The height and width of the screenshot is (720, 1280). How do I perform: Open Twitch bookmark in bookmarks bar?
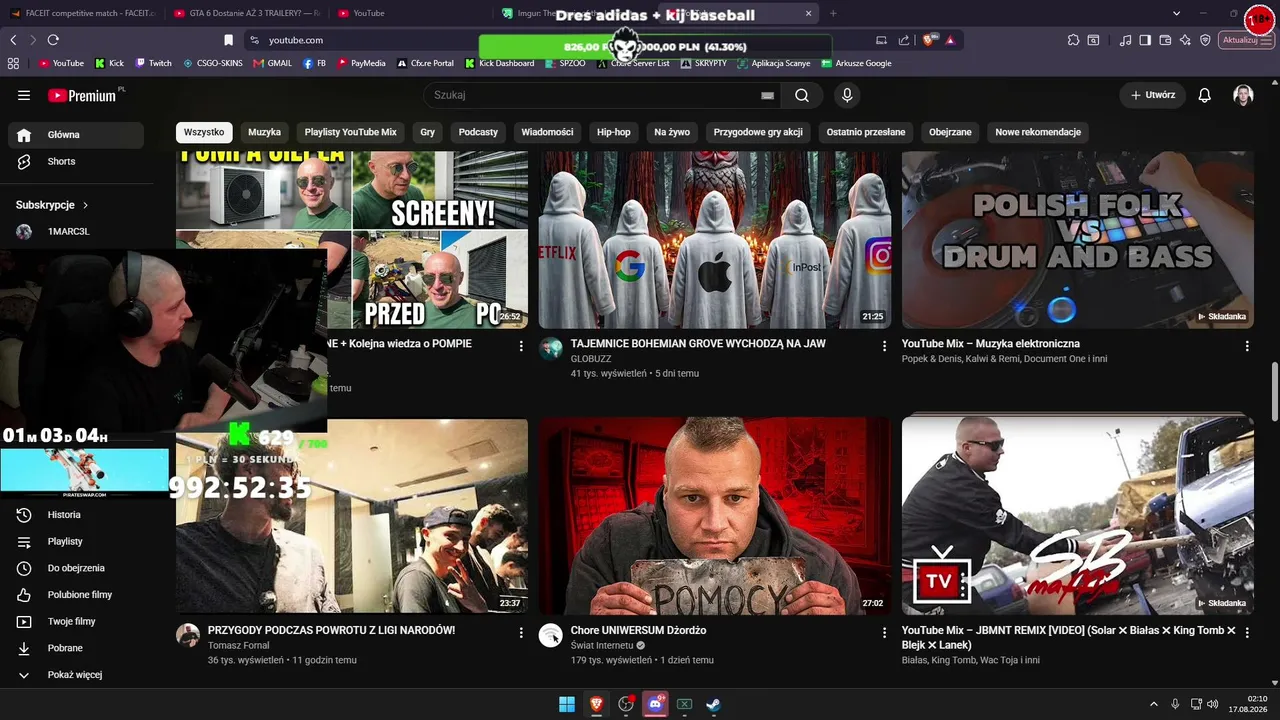point(153,63)
